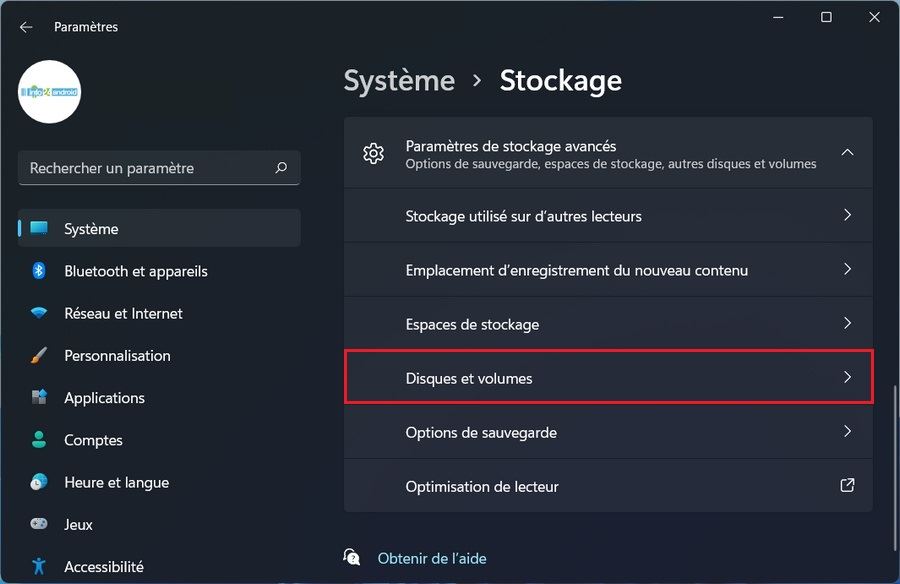Image resolution: width=900 pixels, height=584 pixels.
Task: Select Applications in the sidebar
Action: coord(104,397)
